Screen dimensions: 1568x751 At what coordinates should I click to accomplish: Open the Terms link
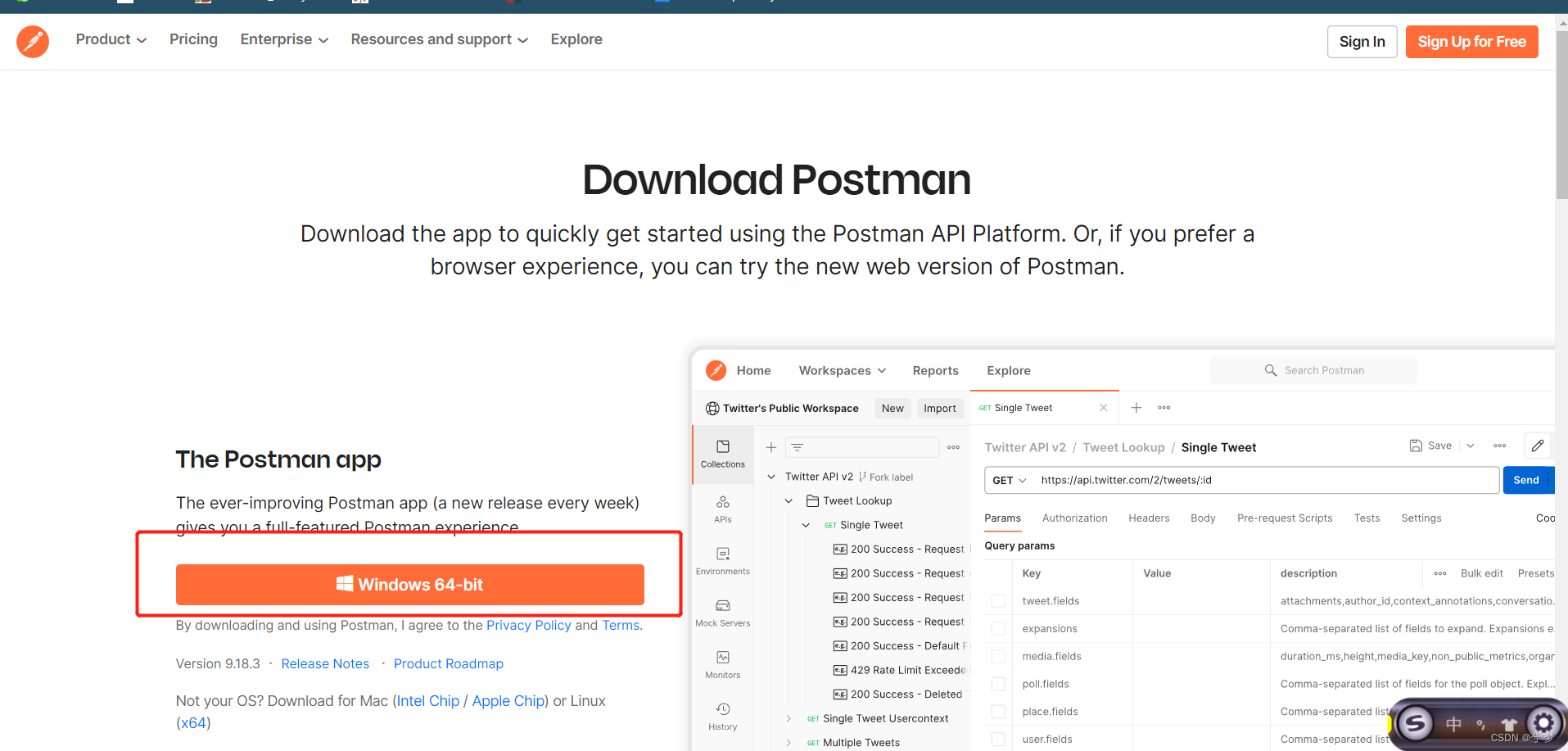[621, 625]
